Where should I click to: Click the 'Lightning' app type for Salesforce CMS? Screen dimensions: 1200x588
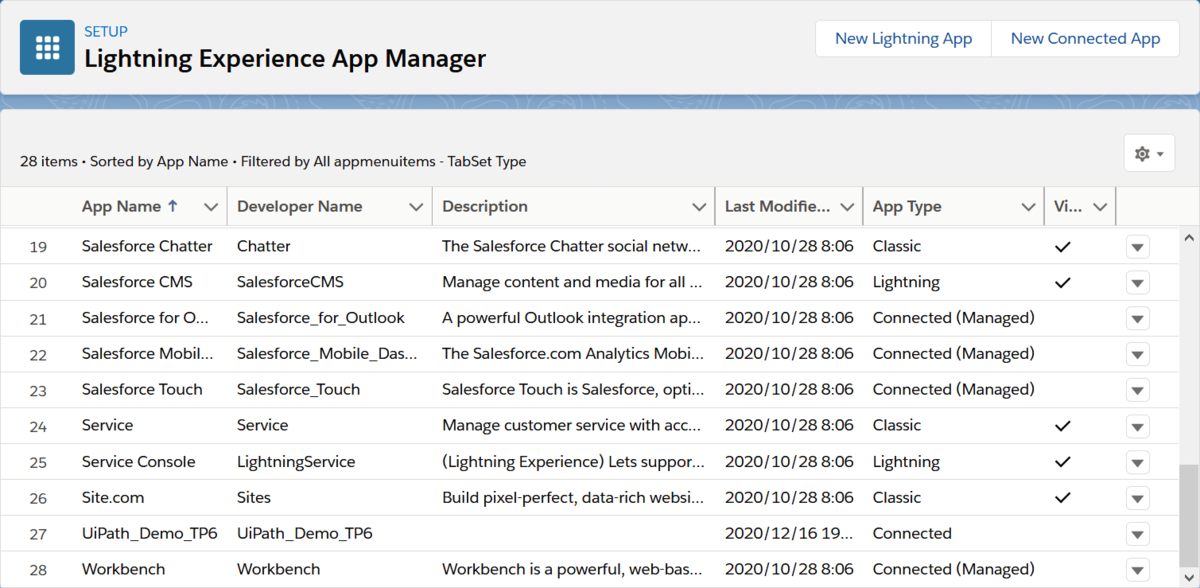906,282
